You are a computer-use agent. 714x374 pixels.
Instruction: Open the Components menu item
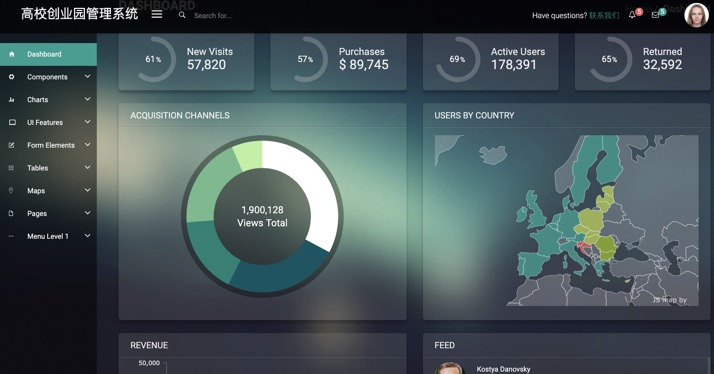click(x=48, y=77)
